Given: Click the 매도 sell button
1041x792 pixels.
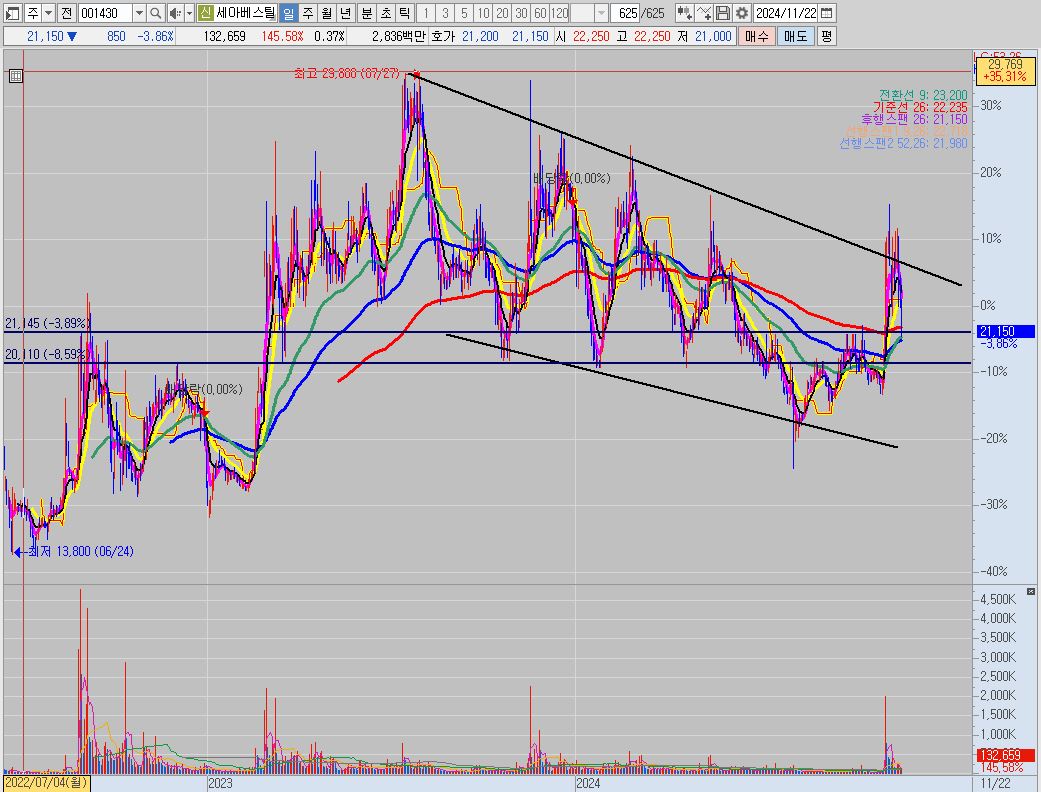Looking at the screenshot, I should click(795, 36).
